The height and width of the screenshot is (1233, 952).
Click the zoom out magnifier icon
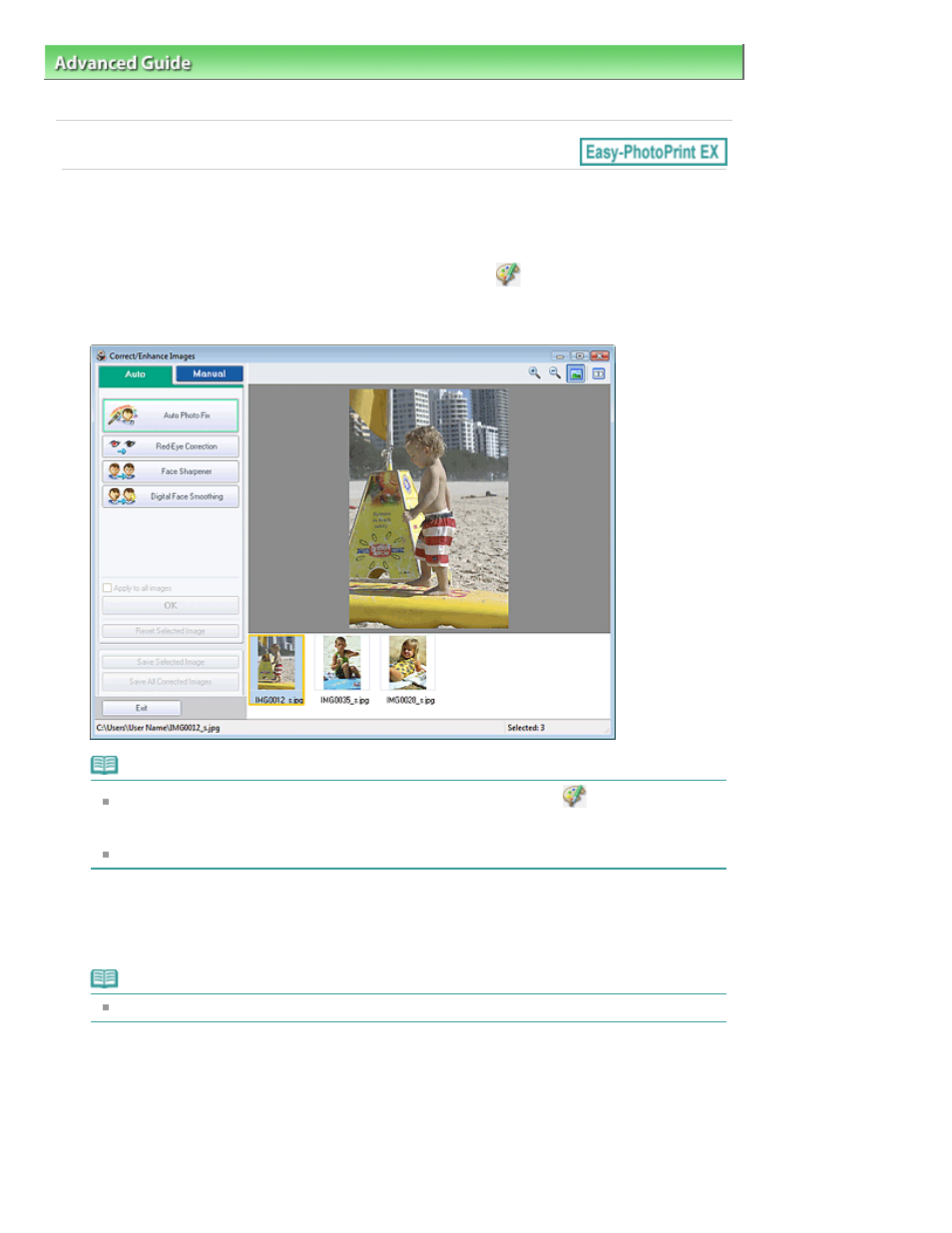click(x=555, y=373)
